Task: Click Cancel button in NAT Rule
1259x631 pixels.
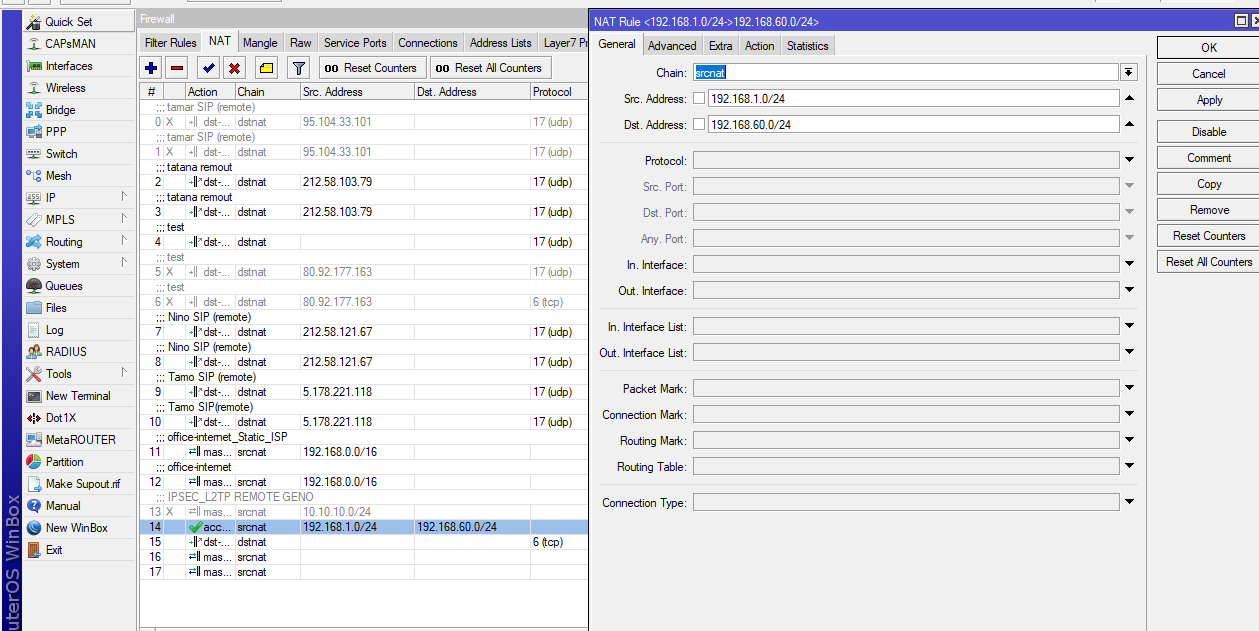Action: 1209,74
